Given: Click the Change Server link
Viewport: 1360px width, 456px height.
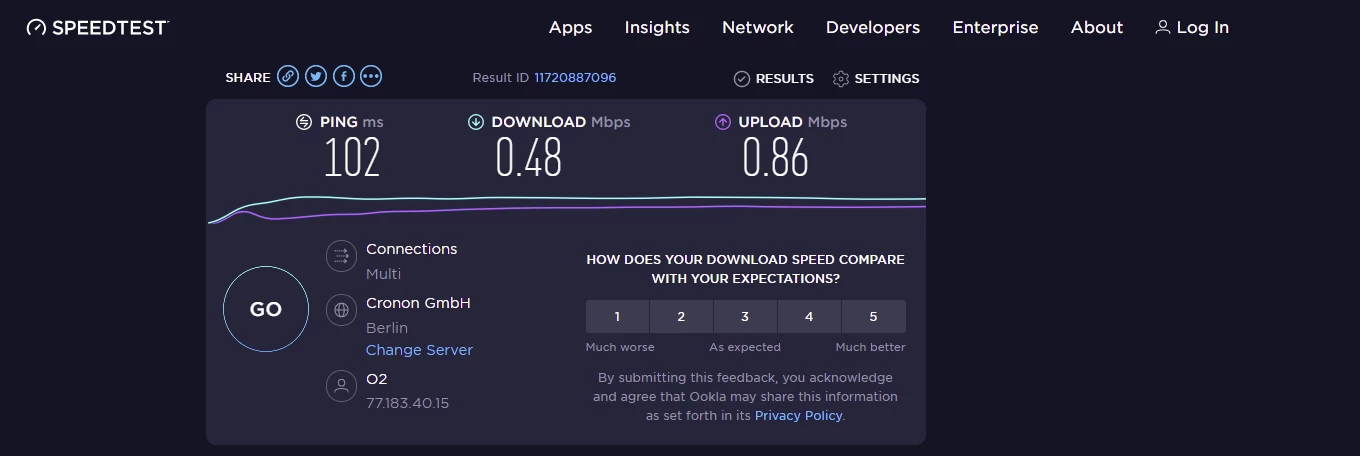Looking at the screenshot, I should coord(419,350).
